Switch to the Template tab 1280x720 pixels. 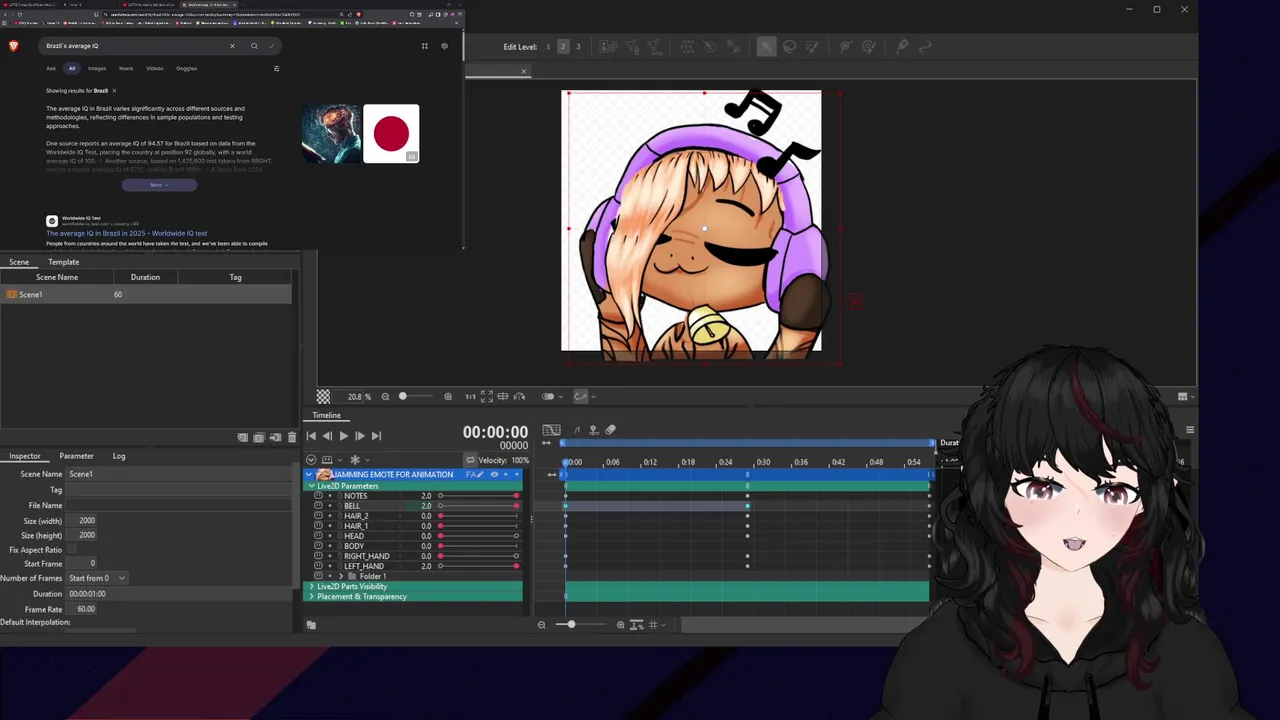click(63, 262)
